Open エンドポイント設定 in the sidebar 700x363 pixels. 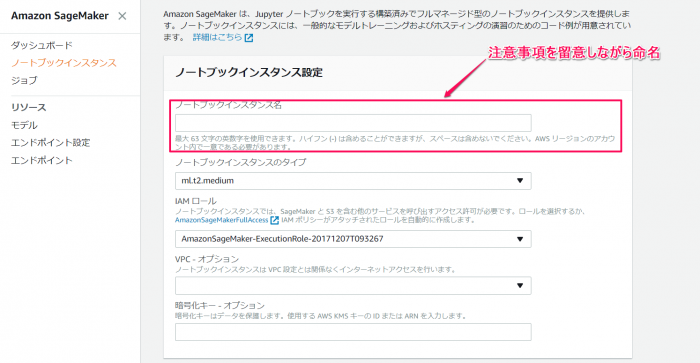50,142
